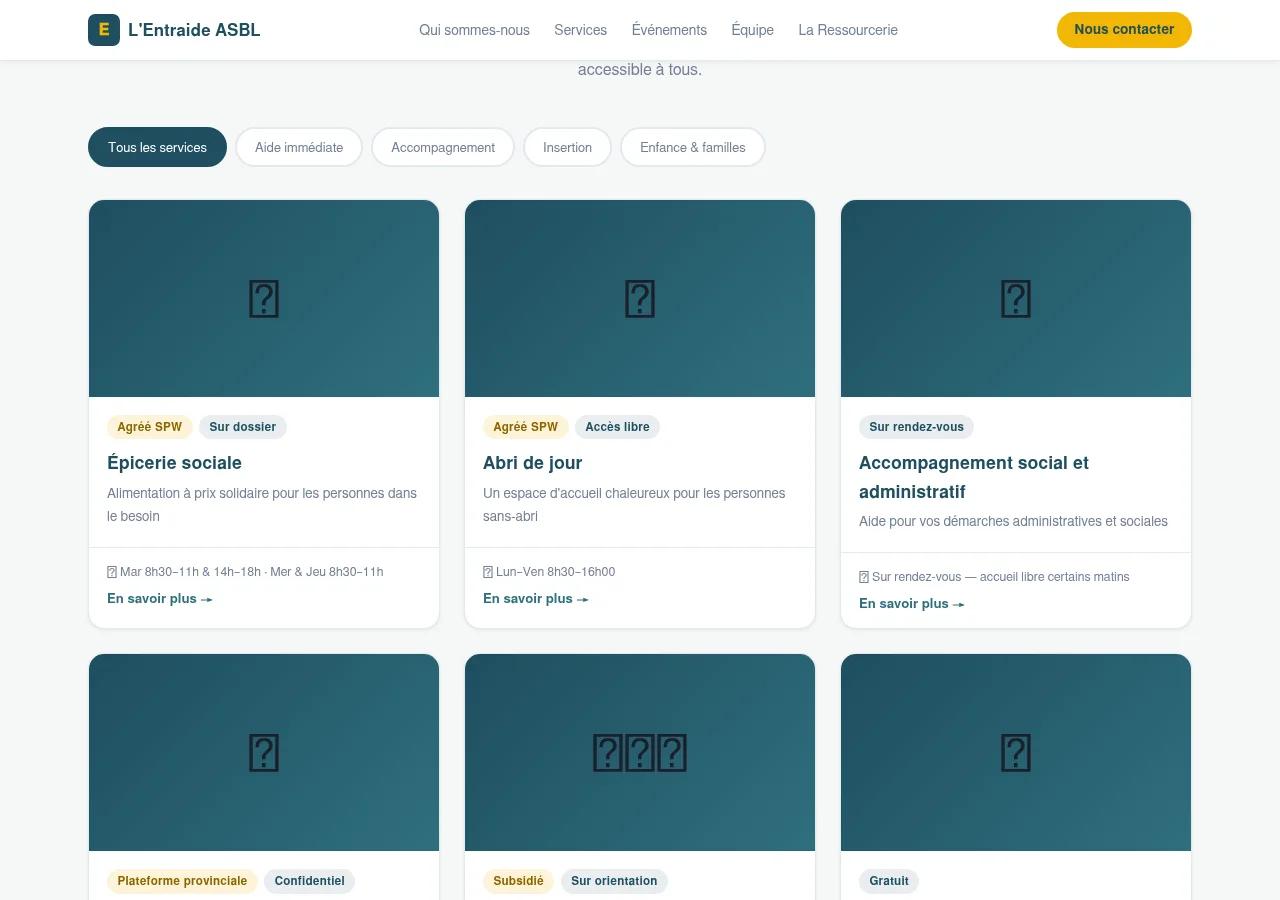Screen dimensions: 1280x900
Task: Click the yellow E logo icon
Action: pyautogui.click(x=104, y=30)
